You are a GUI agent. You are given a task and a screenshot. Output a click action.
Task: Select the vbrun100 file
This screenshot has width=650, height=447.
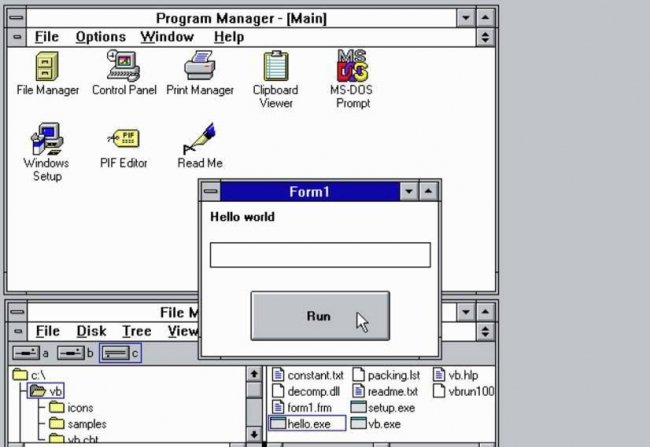point(463,391)
